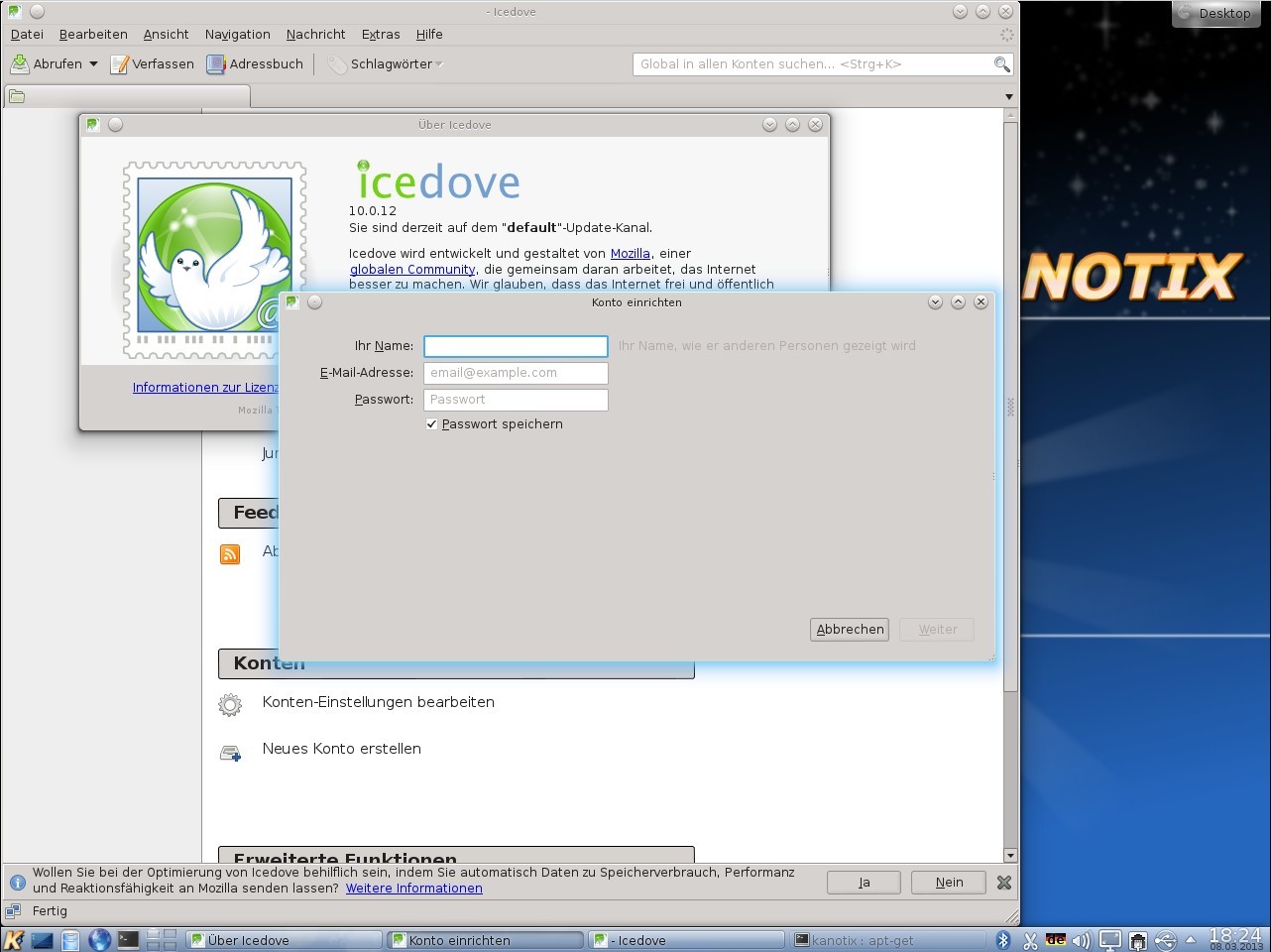Open Konten-Einstellungen bearbeiten
Screen dimensions: 1271x952
[378, 702]
